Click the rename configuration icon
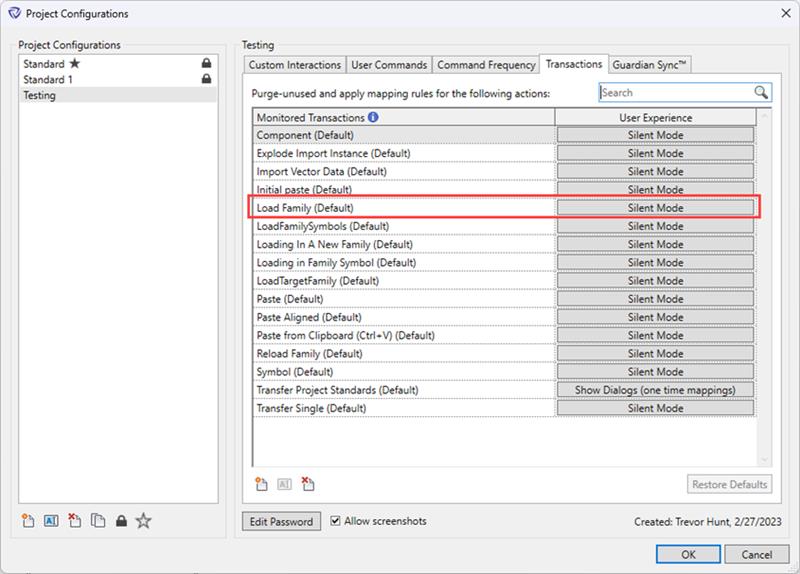 click(x=52, y=520)
